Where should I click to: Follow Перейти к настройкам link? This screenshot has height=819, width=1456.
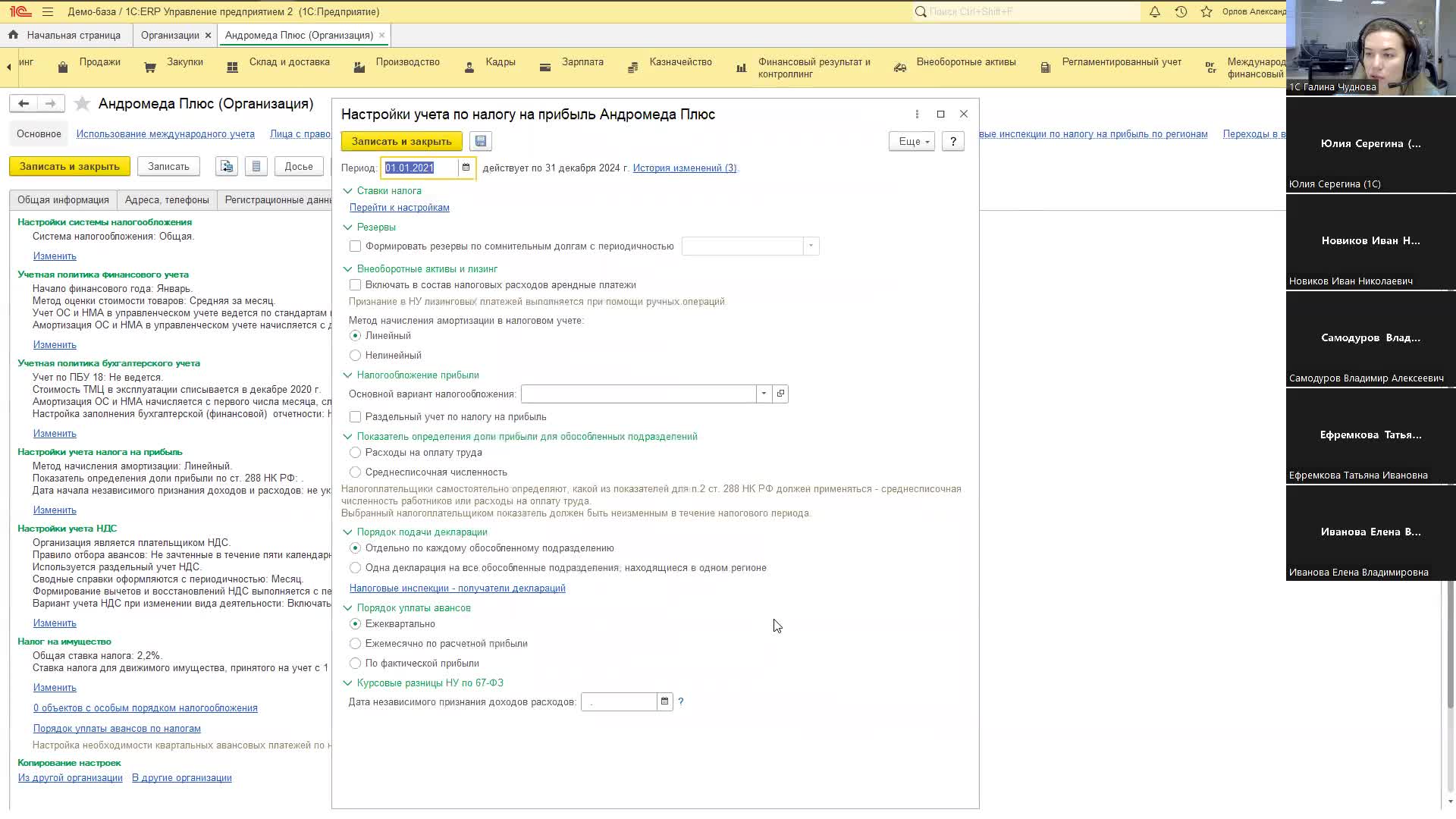(400, 208)
